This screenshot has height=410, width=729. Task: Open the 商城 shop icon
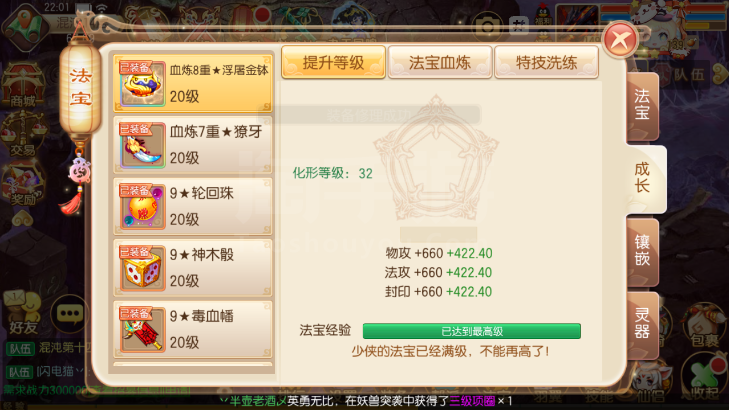coord(23,86)
